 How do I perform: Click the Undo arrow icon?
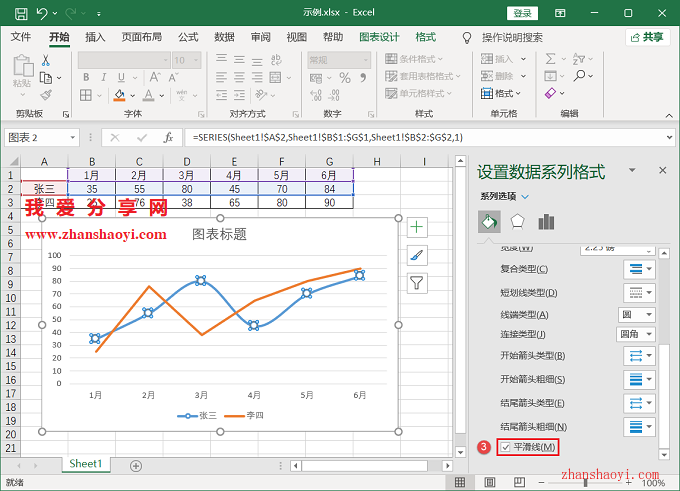[x=42, y=13]
